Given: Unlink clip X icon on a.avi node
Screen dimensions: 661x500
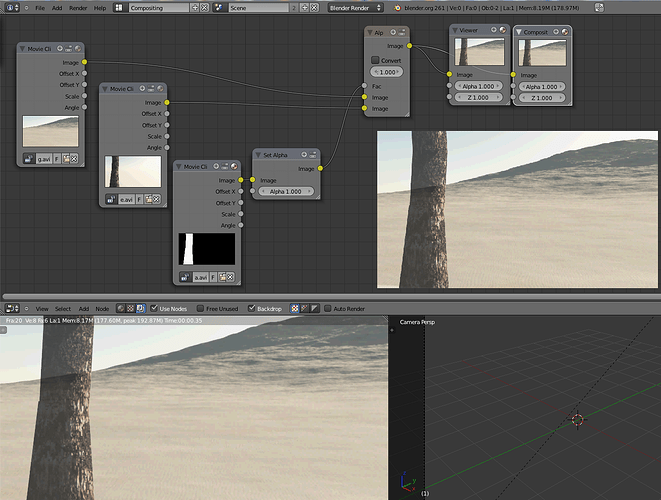Looking at the screenshot, I should coord(230,277).
